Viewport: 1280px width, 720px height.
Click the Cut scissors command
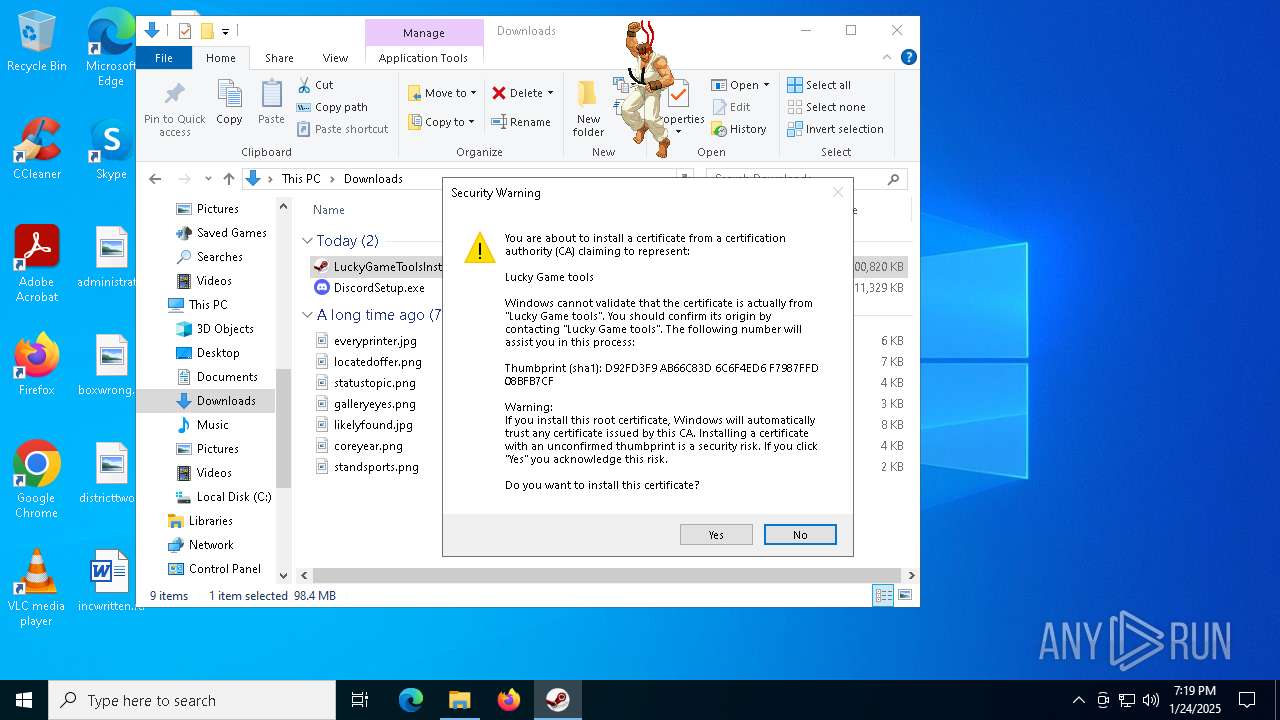click(x=316, y=85)
